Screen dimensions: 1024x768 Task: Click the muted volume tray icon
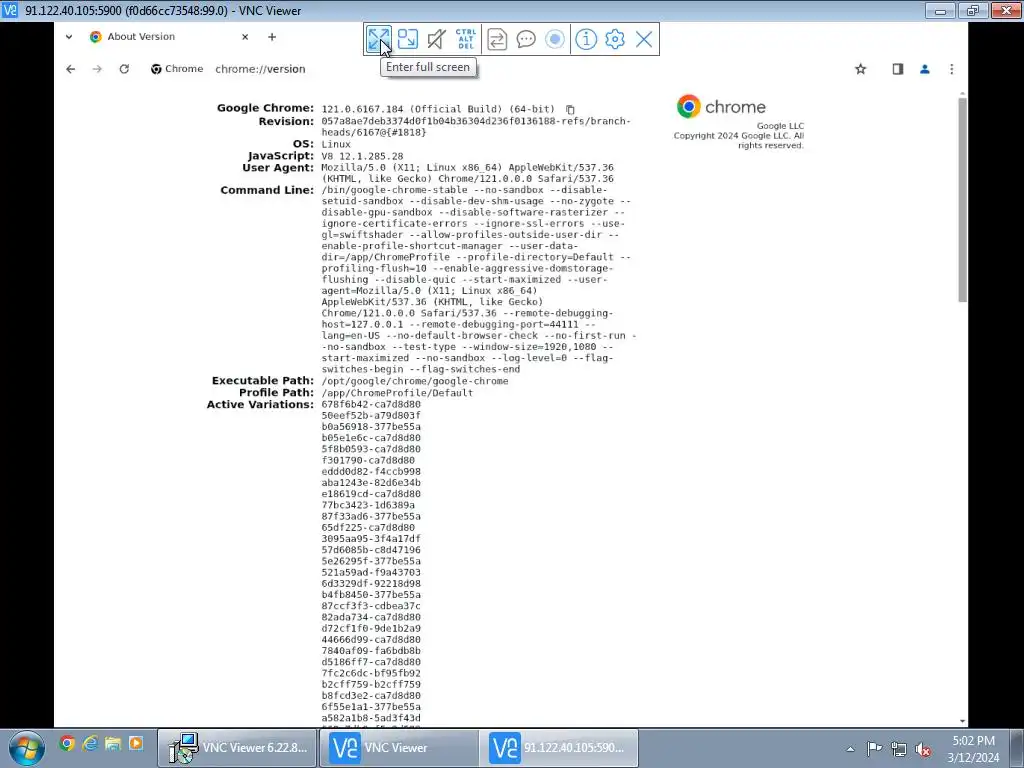point(923,749)
